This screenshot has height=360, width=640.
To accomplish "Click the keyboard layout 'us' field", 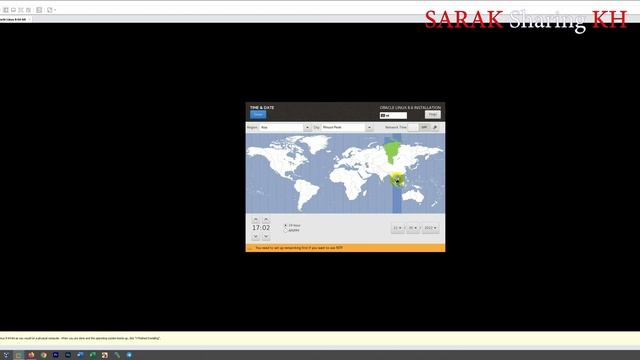I will [393, 116].
